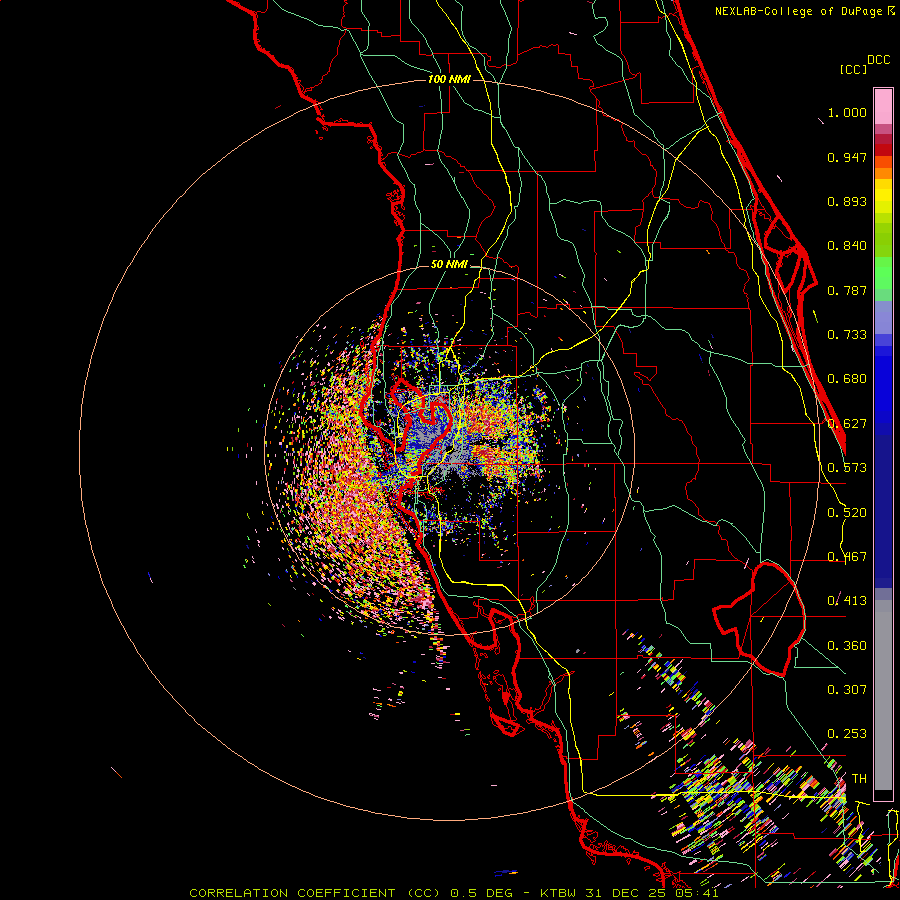Click the 0.947 scale value
The height and width of the screenshot is (900, 900).
point(847,157)
